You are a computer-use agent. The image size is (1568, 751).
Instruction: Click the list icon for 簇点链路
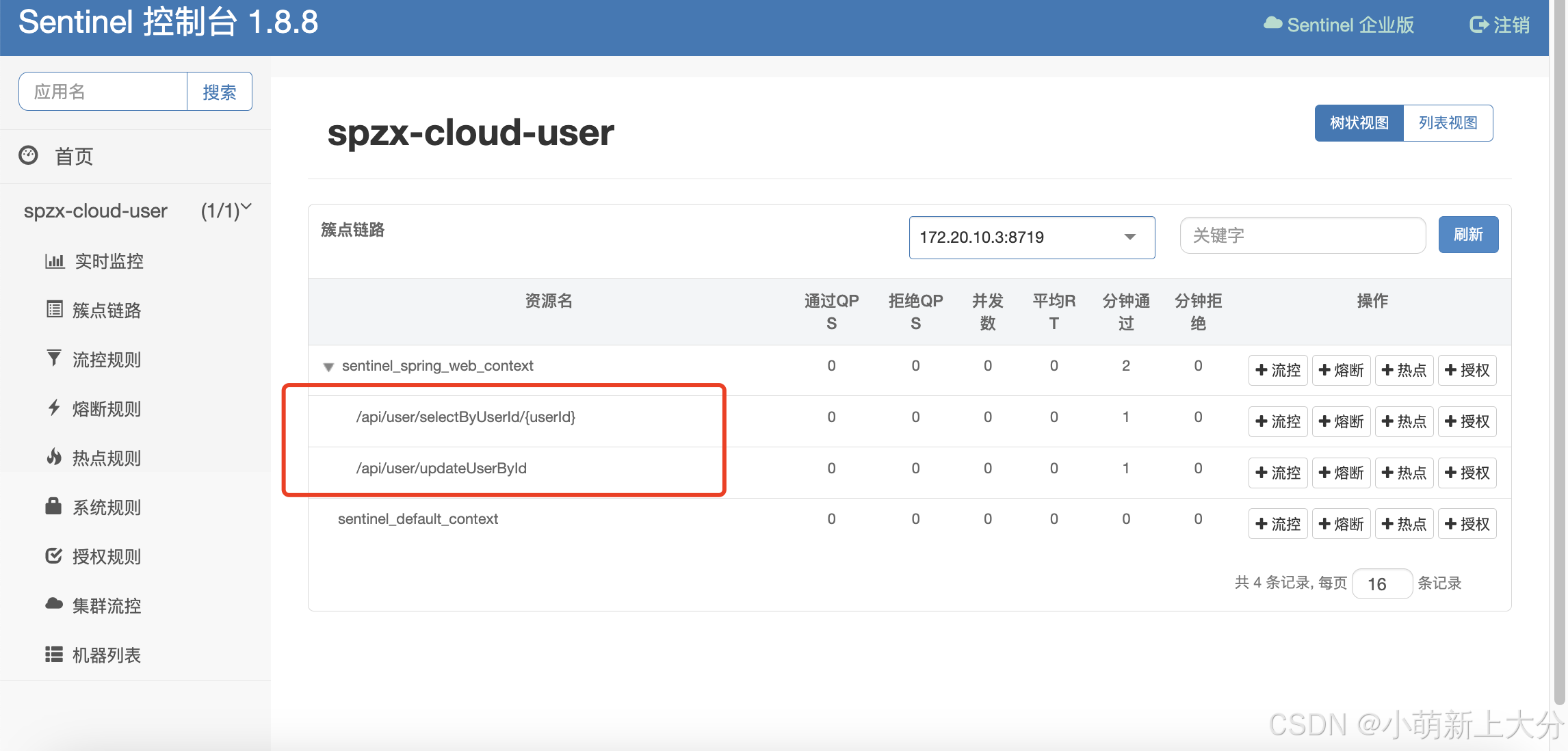pyautogui.click(x=54, y=309)
